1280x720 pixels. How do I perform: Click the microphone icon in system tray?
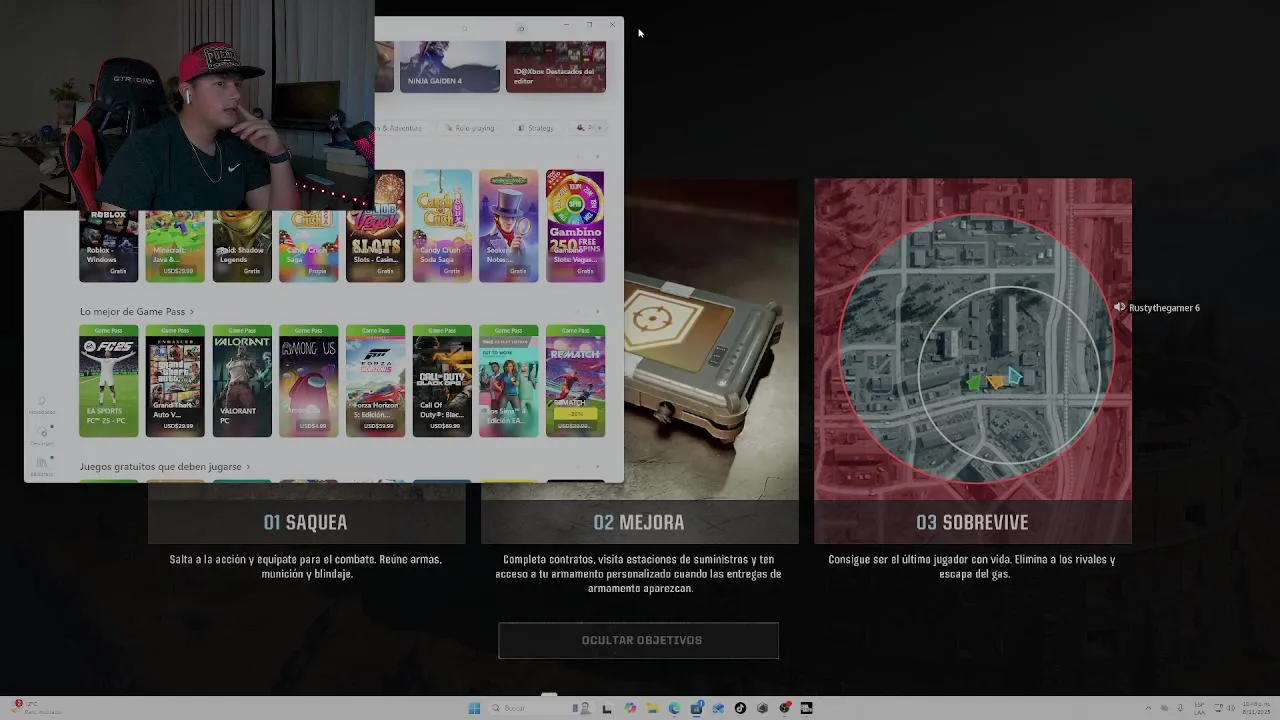(1180, 708)
